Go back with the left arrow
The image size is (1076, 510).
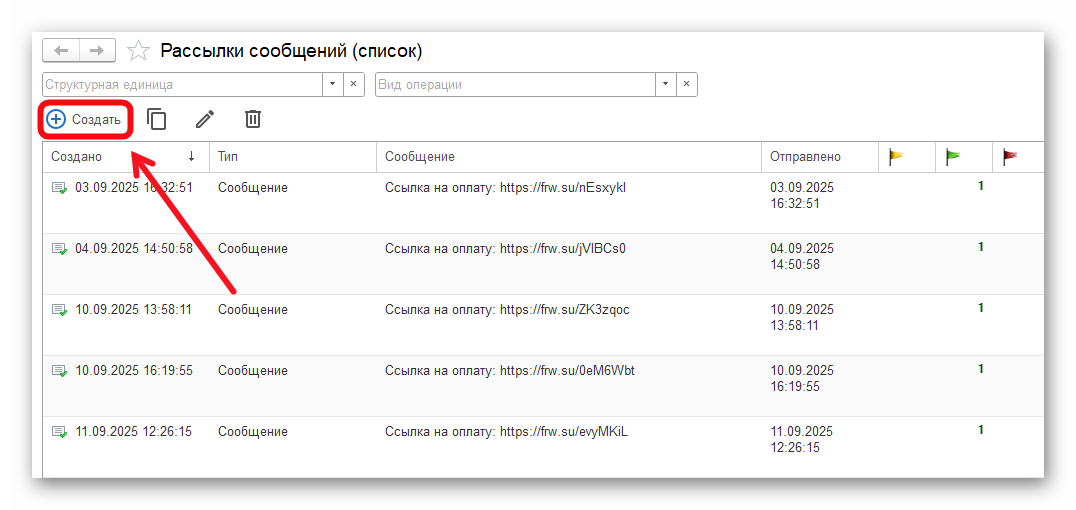(x=62, y=50)
